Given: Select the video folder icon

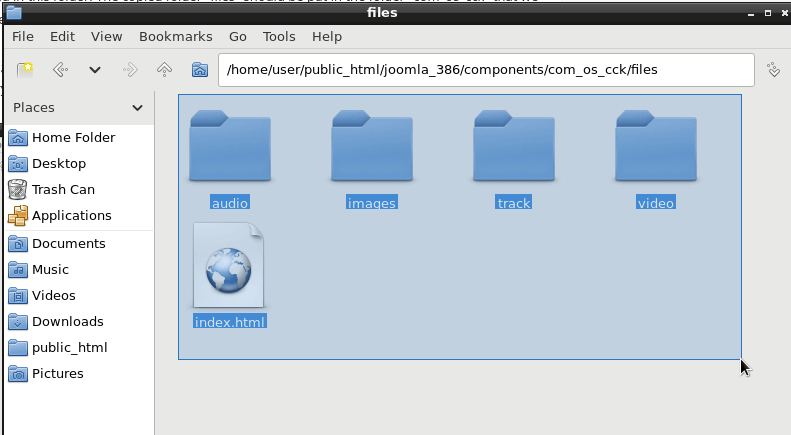Looking at the screenshot, I should [x=656, y=146].
